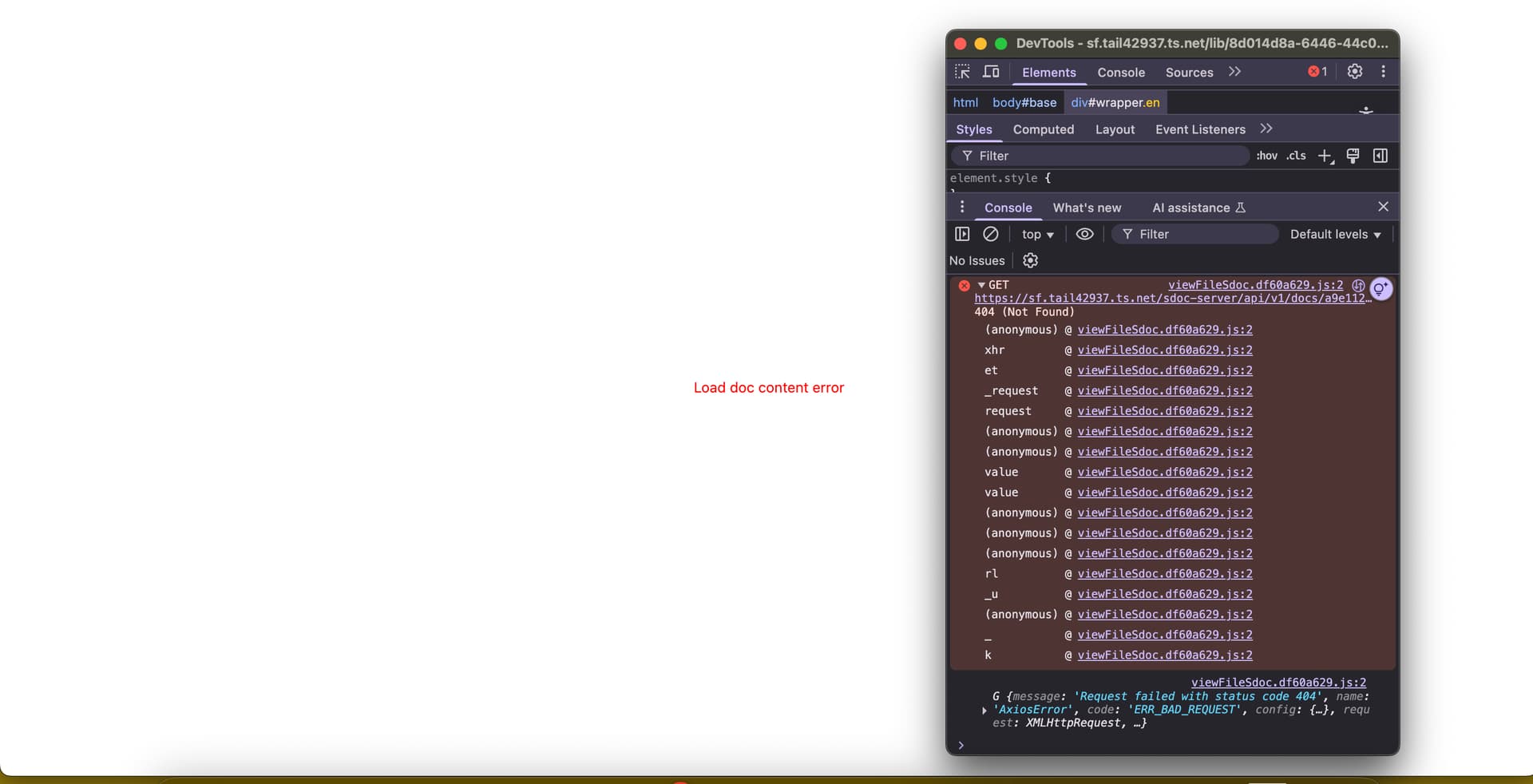Toggle the computed styles sidebar icon
Image resolution: width=1533 pixels, height=784 pixels.
[1380, 156]
